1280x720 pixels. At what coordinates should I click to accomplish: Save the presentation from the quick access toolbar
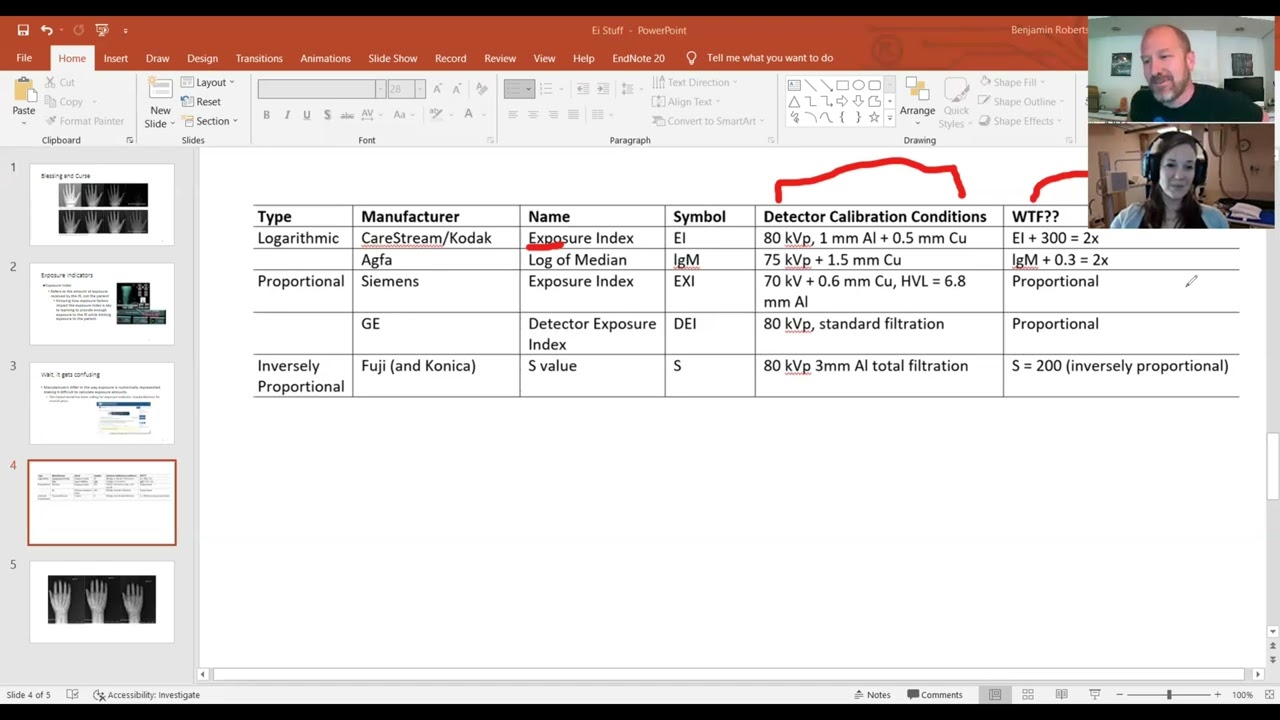[x=23, y=30]
